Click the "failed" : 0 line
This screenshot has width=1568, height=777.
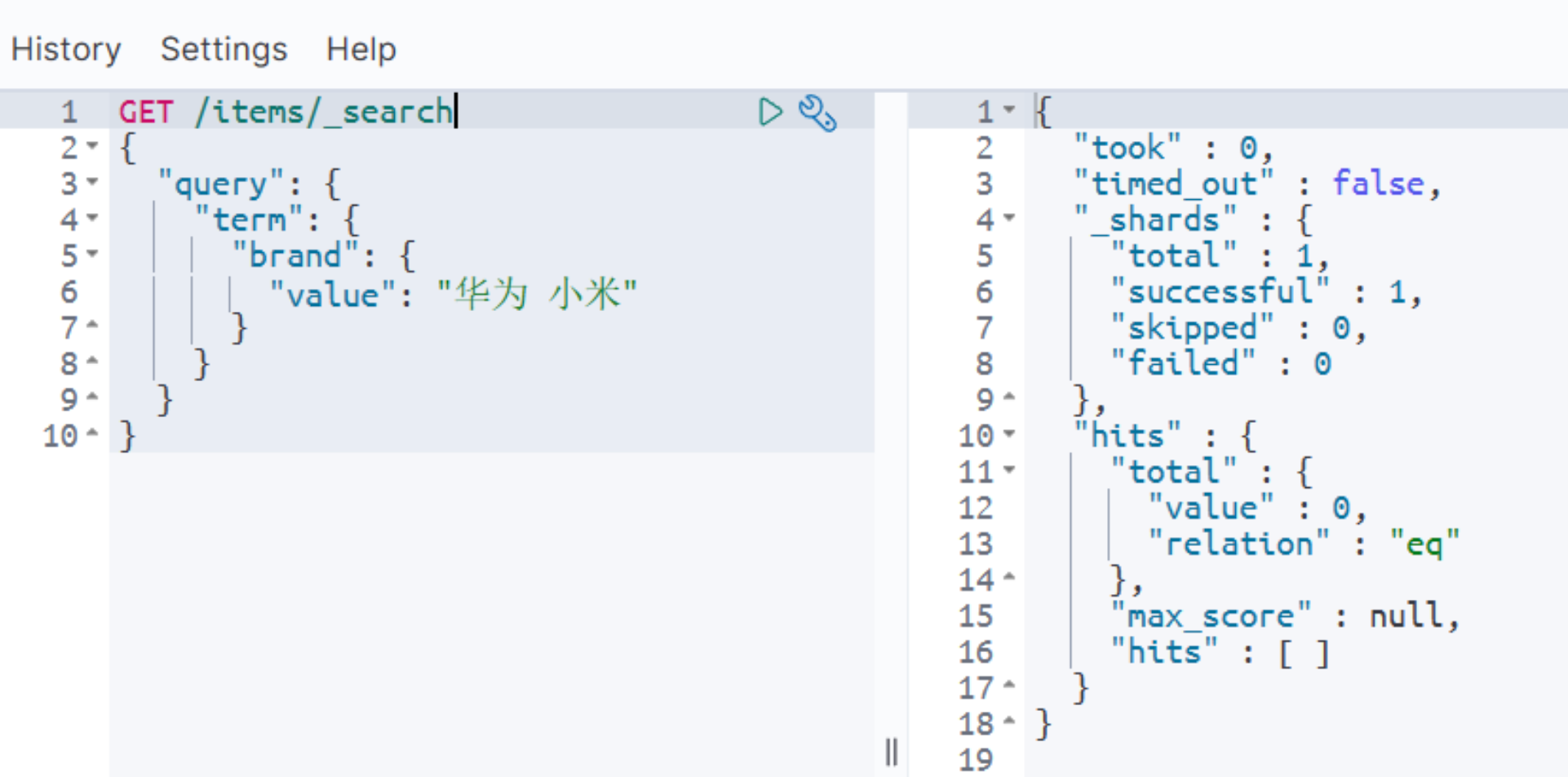click(x=1221, y=364)
